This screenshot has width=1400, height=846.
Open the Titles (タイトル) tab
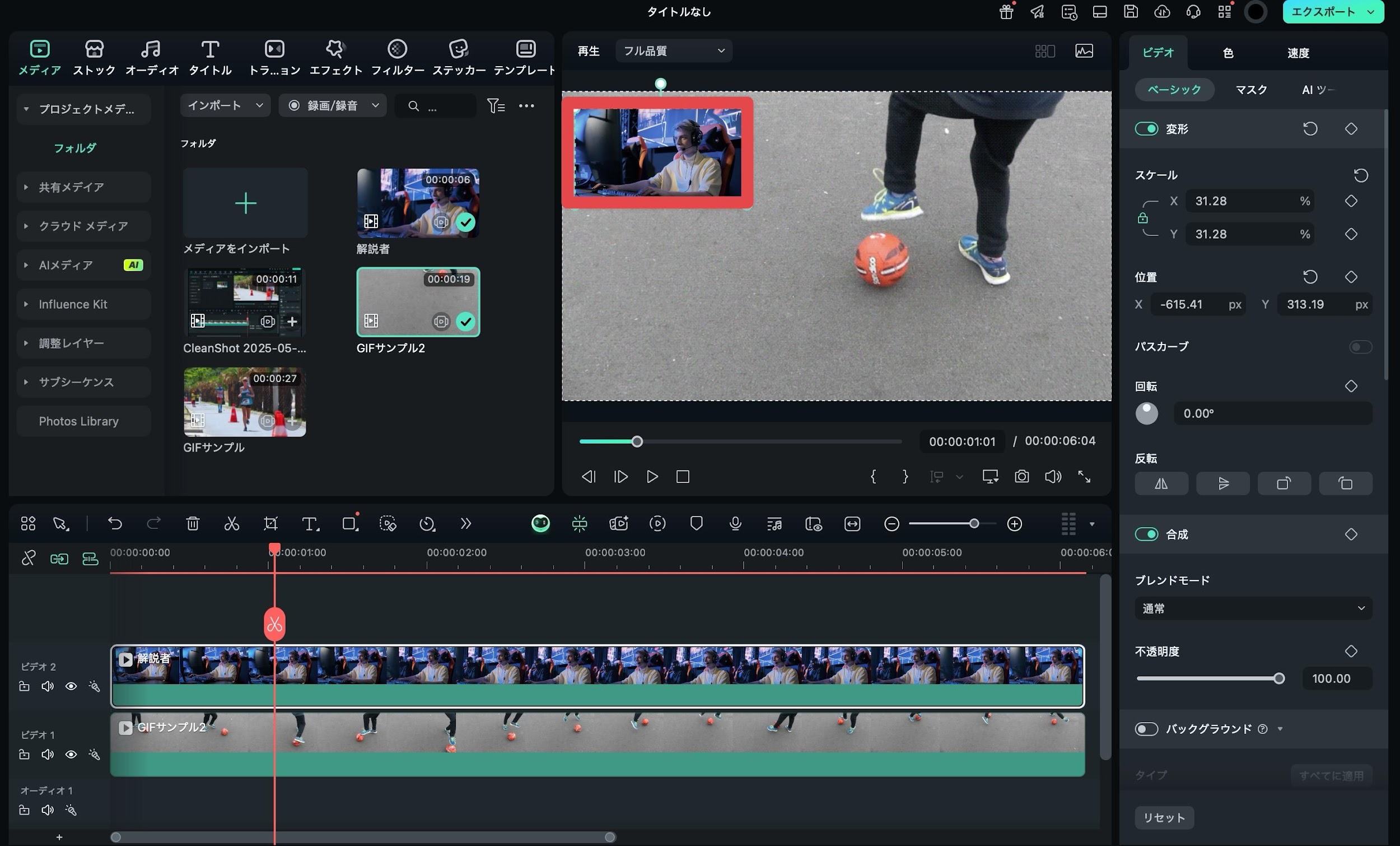click(209, 57)
